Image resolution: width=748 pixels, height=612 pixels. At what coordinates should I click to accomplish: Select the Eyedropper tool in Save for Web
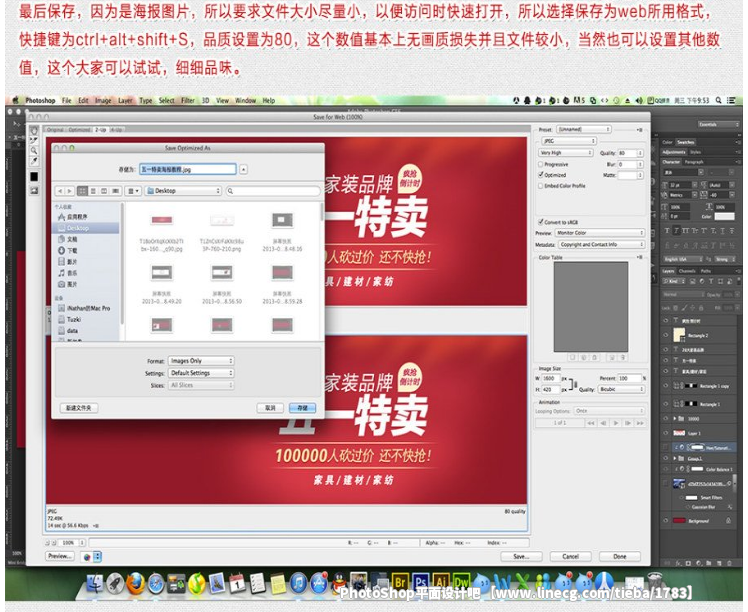[x=34, y=161]
